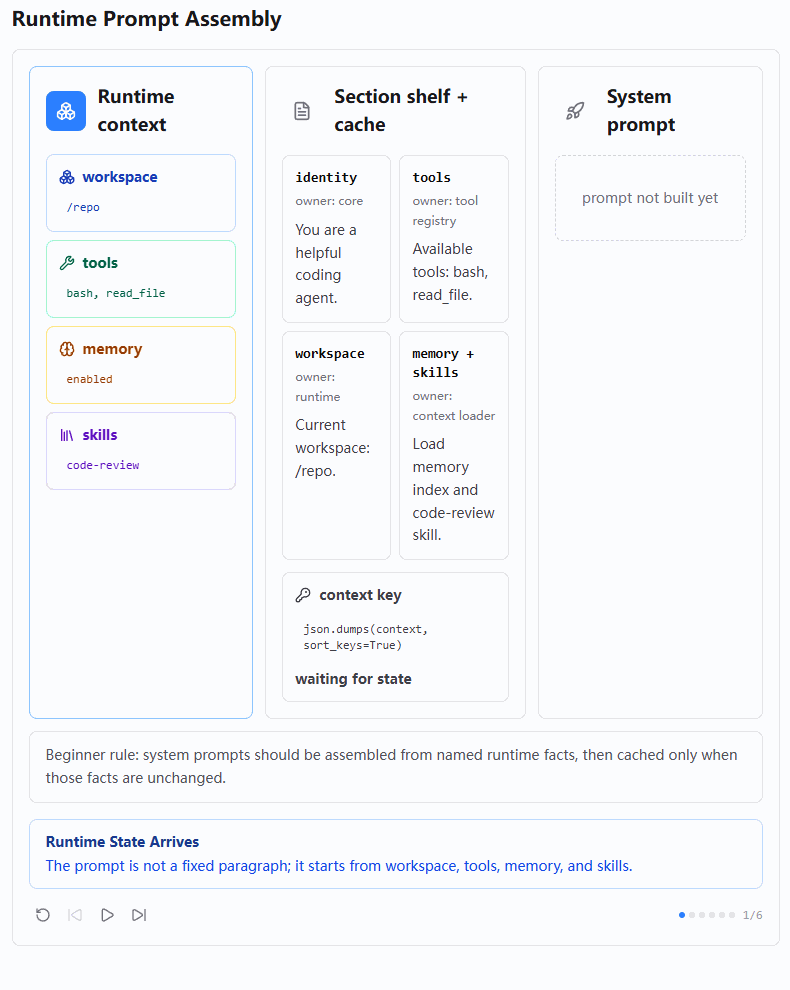Image resolution: width=790 pixels, height=990 pixels.
Task: Jump to the last step dot
Action: coord(732,915)
